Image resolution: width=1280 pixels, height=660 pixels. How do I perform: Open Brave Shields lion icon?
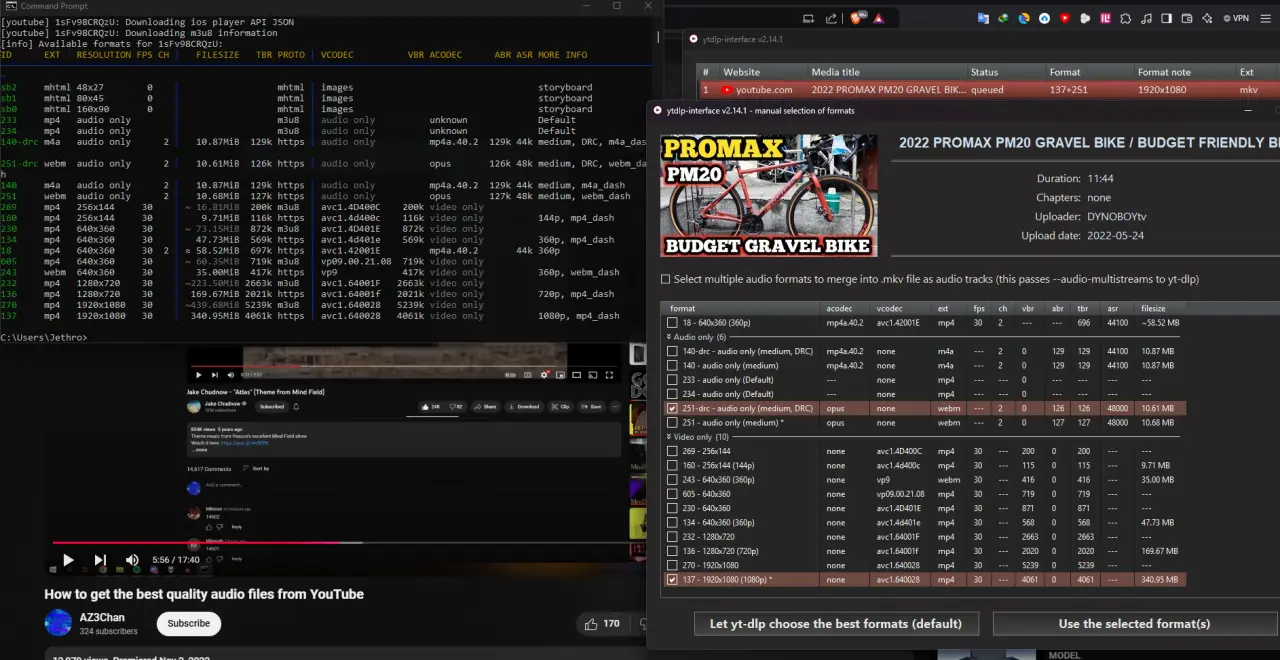[x=858, y=18]
